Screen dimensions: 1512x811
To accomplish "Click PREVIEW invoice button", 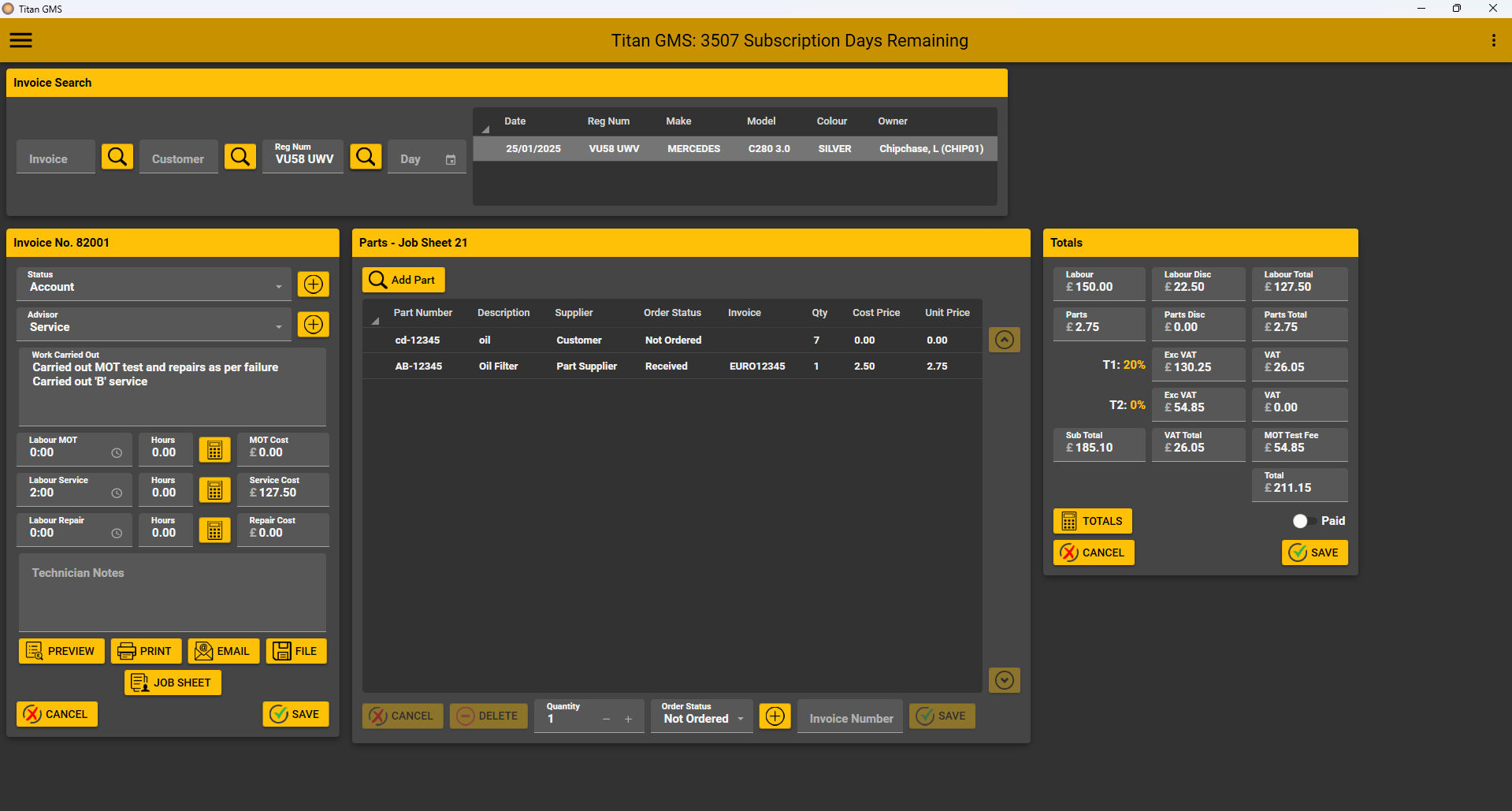I will (61, 651).
